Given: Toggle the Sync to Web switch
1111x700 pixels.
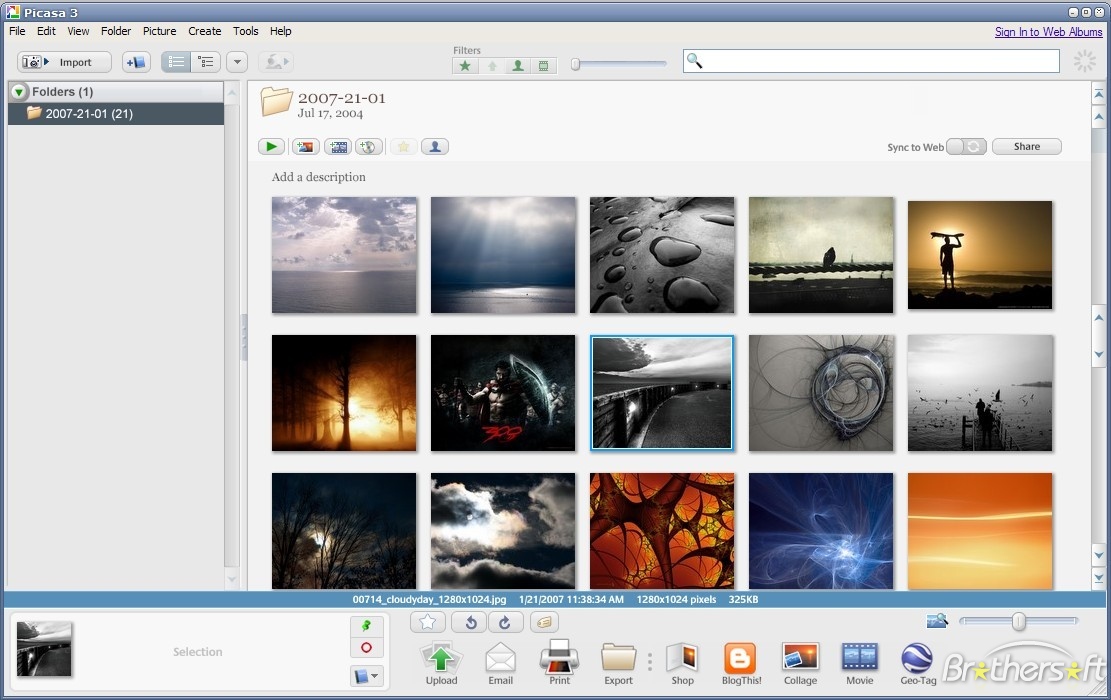Looking at the screenshot, I should pyautogui.click(x=966, y=147).
